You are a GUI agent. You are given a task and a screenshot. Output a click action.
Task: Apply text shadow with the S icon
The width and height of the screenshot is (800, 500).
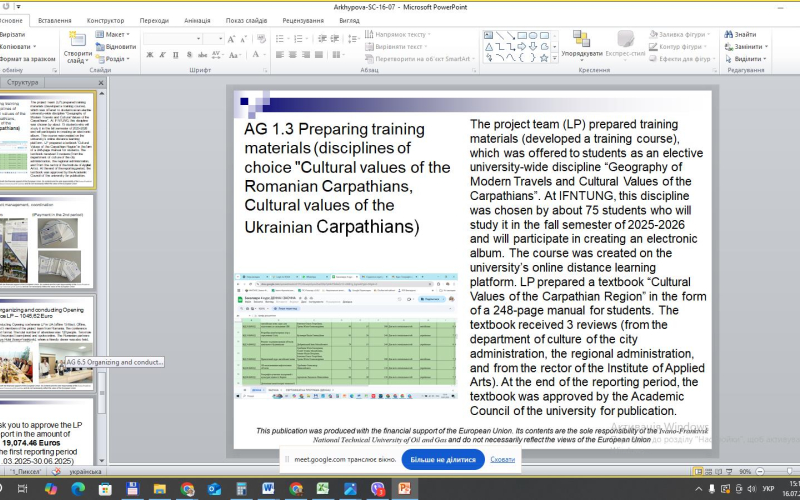tap(189, 55)
